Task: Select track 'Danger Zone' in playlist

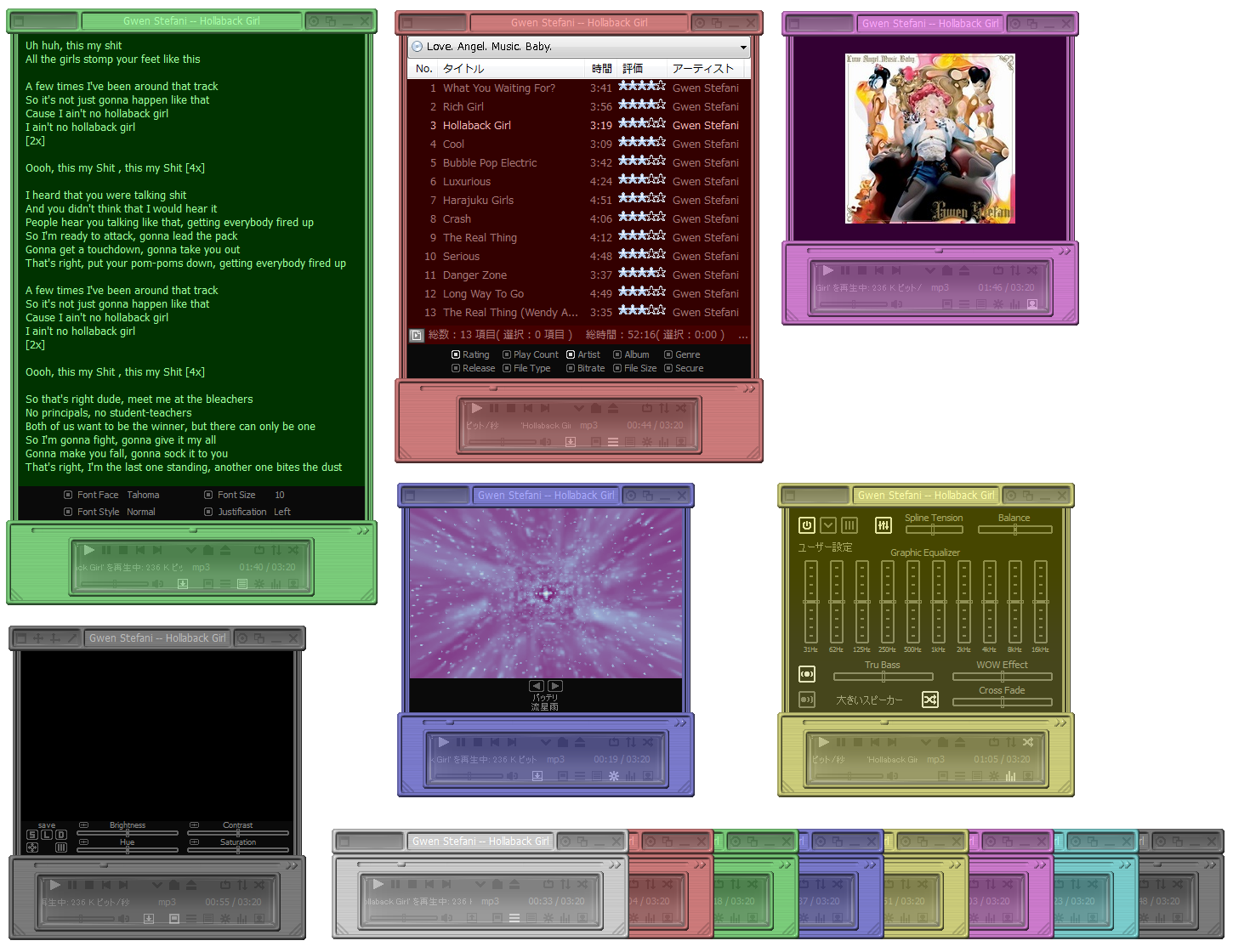Action: click(579, 275)
